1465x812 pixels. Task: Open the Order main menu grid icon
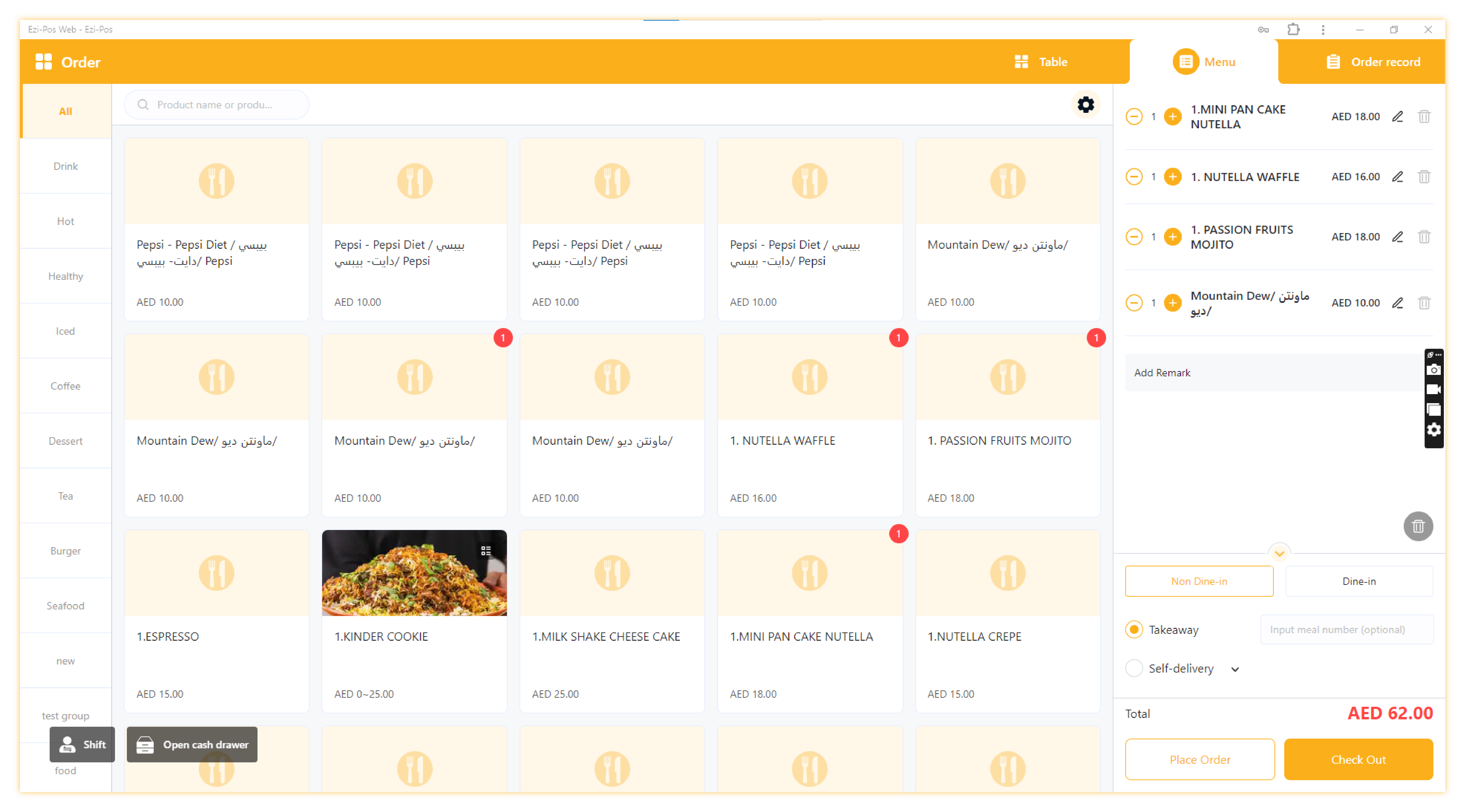pyautogui.click(x=43, y=62)
